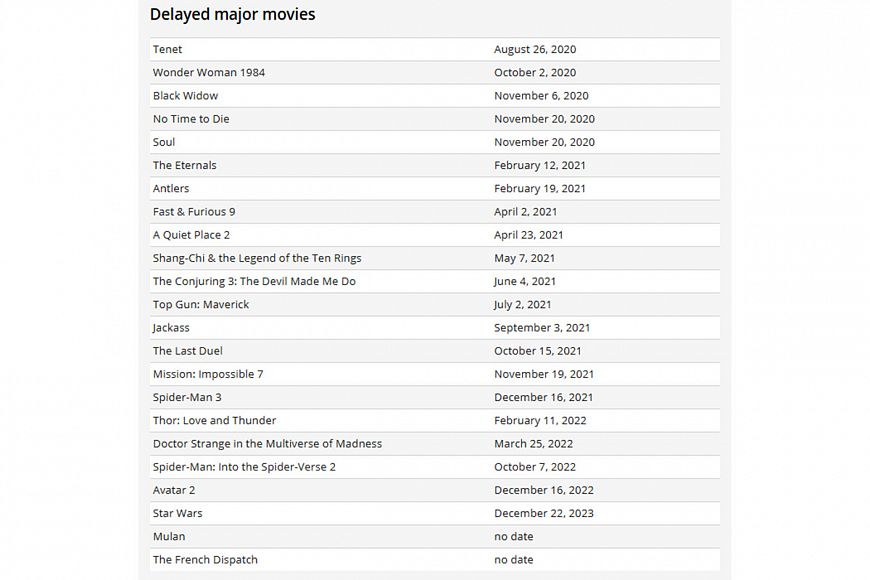
Task: Select the Avatar 2 row
Action: 174,490
